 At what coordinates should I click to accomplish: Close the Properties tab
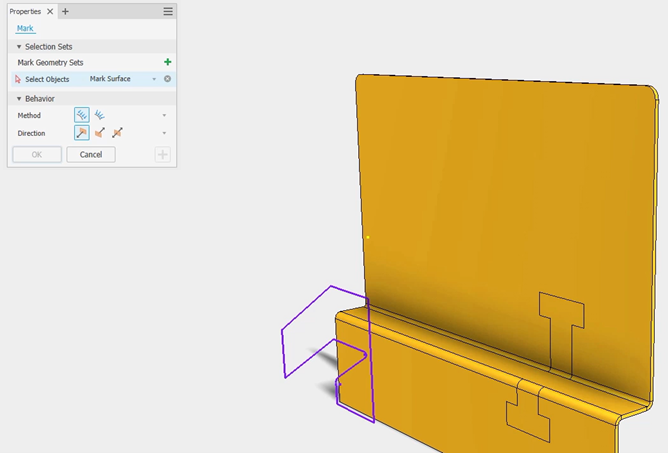point(50,12)
